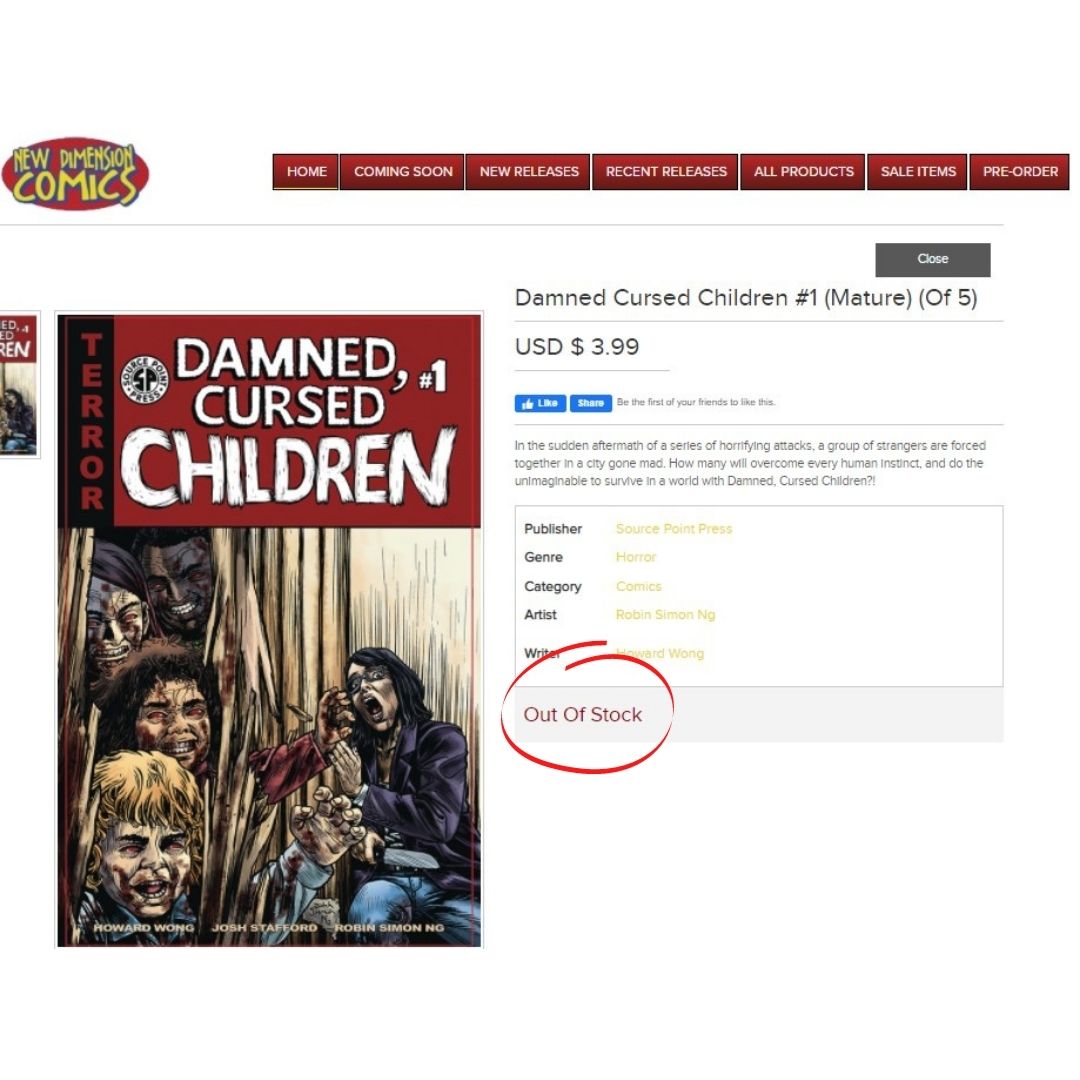Image resolution: width=1080 pixels, height=1080 pixels.
Task: Open the Horror genre link
Action: click(x=636, y=557)
